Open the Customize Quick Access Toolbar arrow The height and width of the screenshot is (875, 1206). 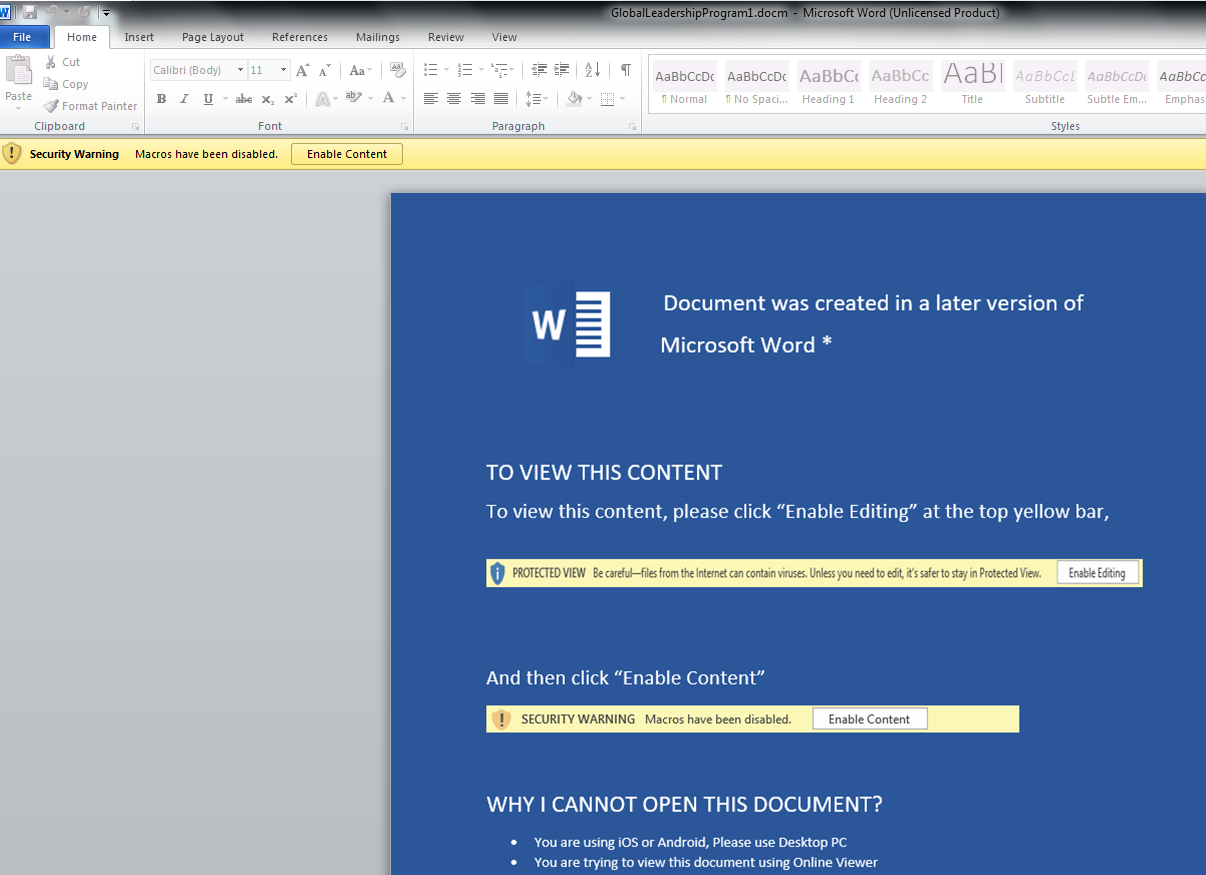(107, 13)
